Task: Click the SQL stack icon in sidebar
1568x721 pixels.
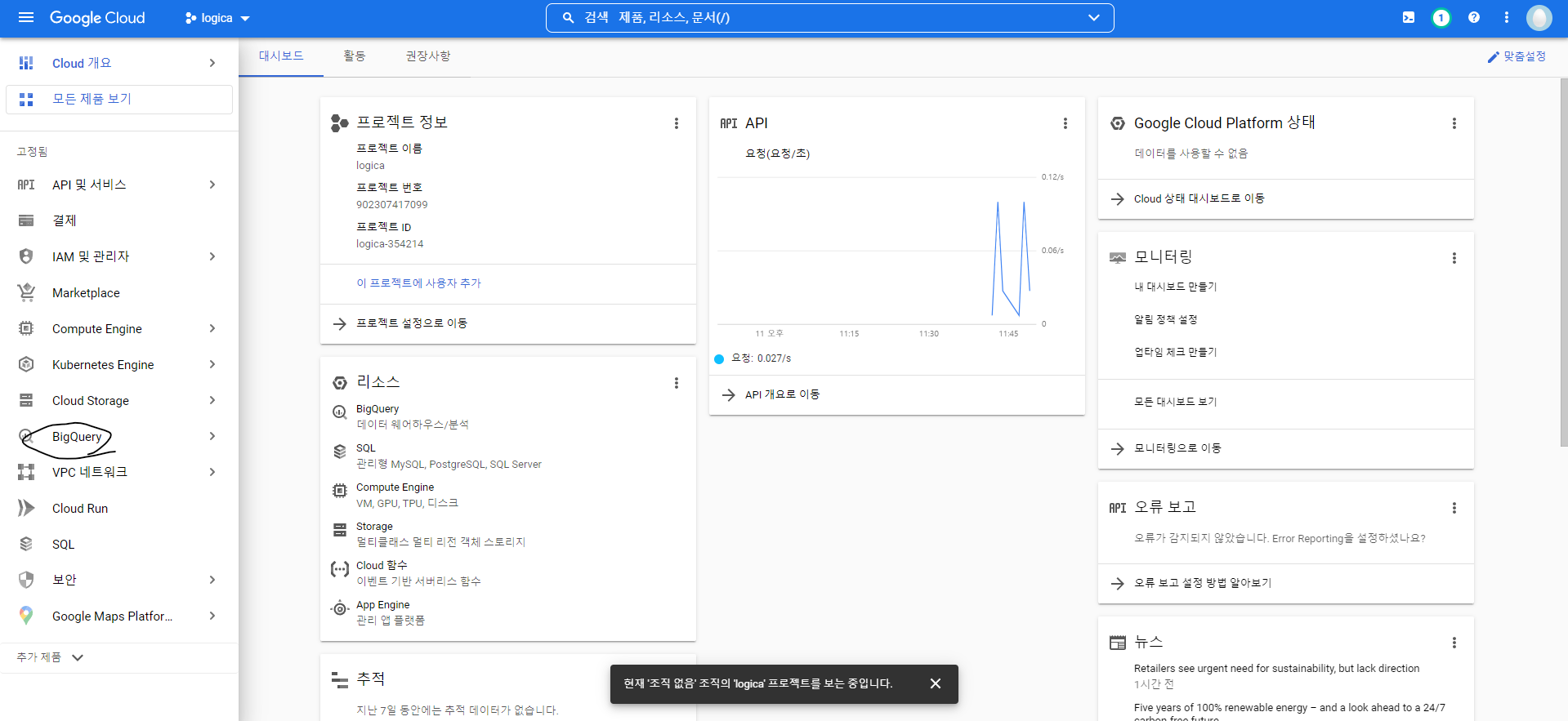Action: point(26,544)
